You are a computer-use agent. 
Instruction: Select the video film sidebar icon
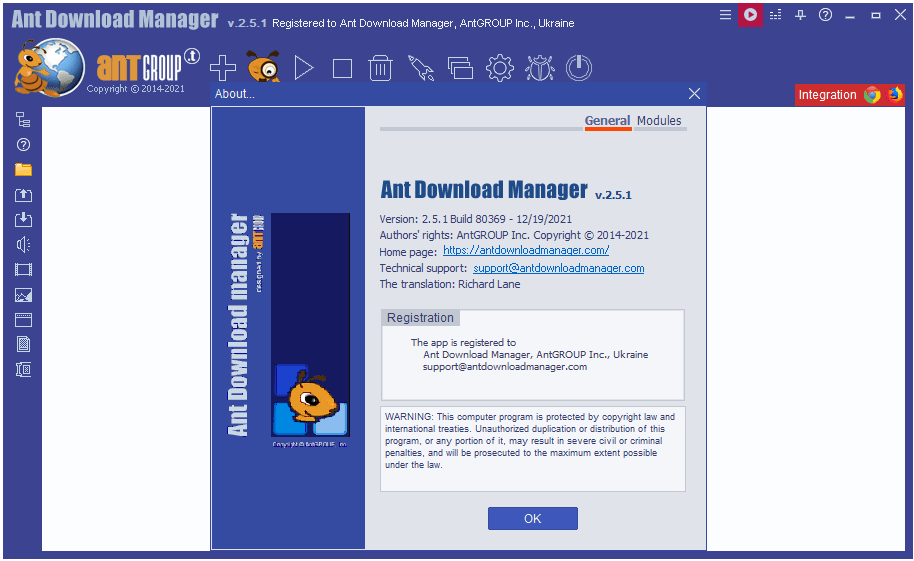coord(23,269)
